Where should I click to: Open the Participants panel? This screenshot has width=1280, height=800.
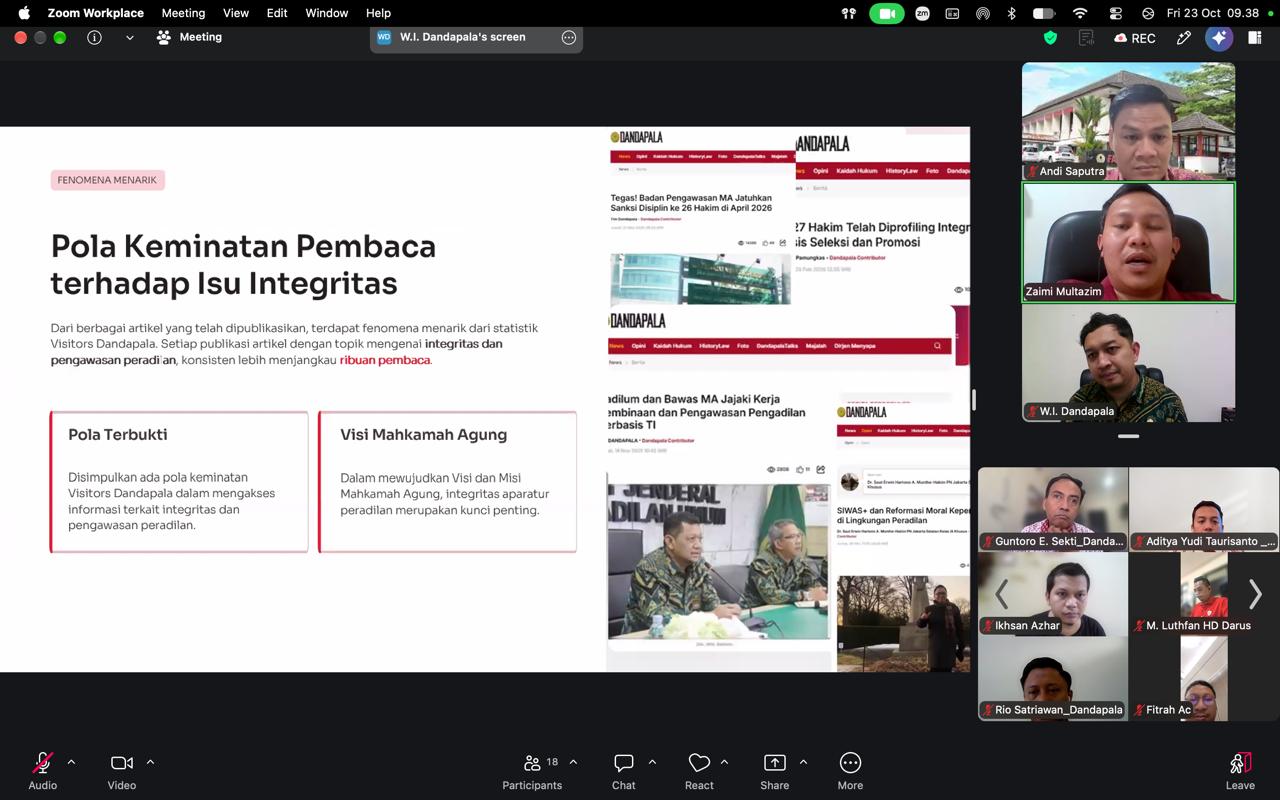[x=532, y=770]
